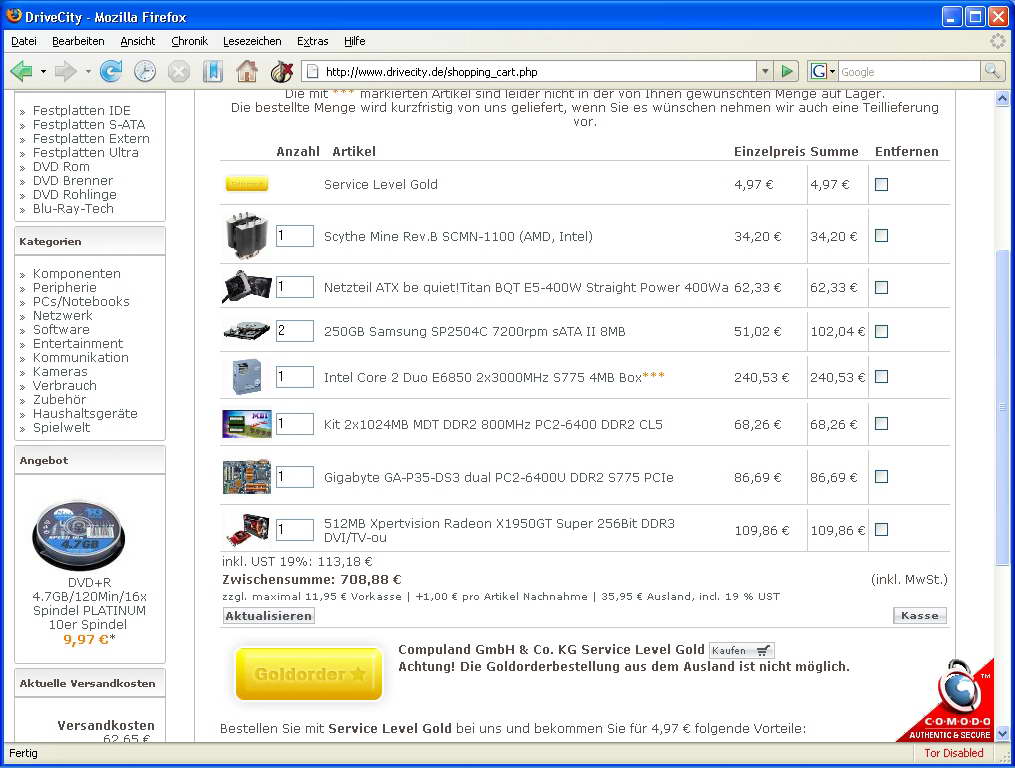1015x768 pixels.
Task: Check remove box for MDT DDR2 kit
Action: pyautogui.click(x=881, y=424)
